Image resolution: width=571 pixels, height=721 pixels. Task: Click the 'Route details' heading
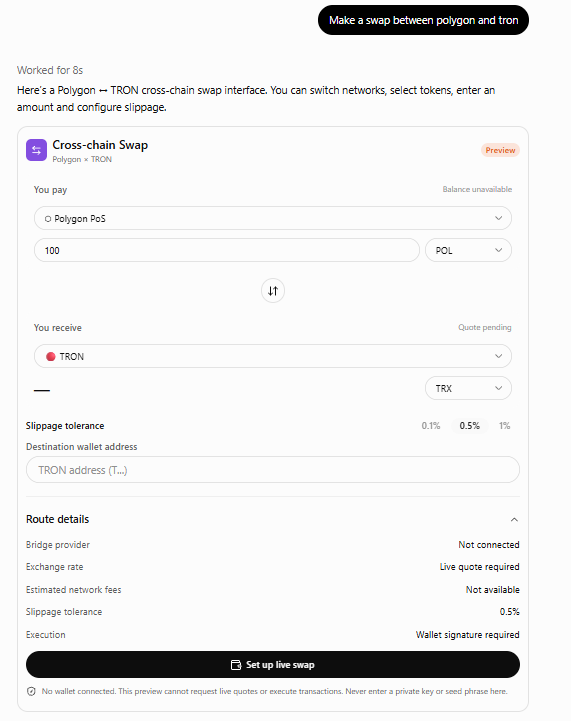tap(57, 519)
